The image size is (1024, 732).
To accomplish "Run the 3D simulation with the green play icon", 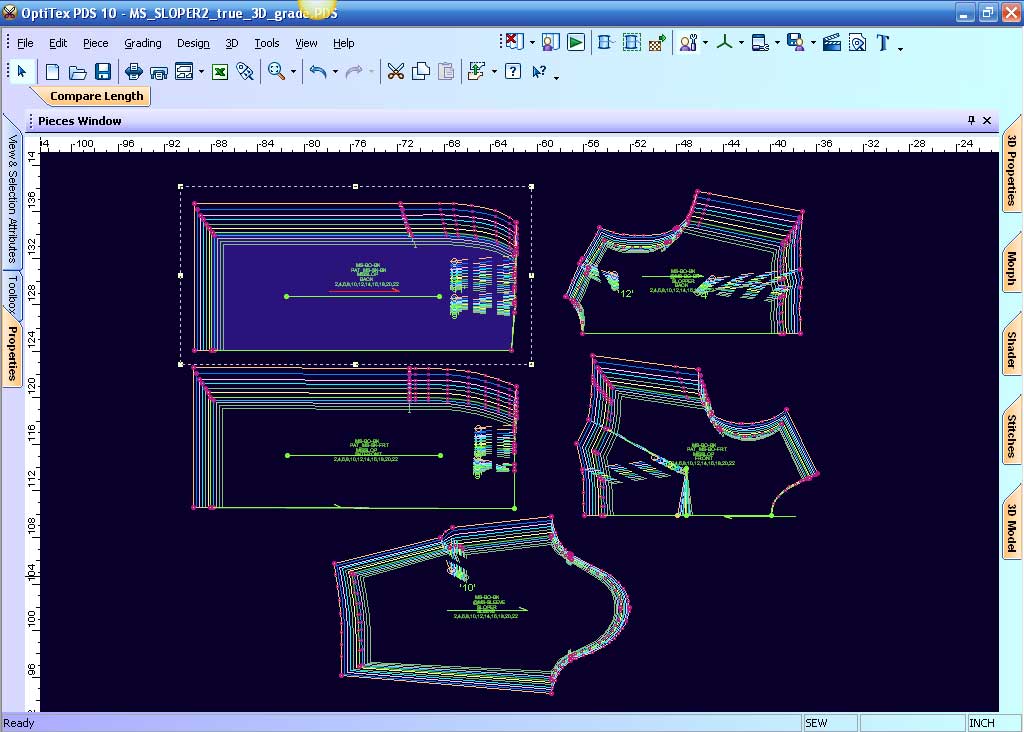I will (x=575, y=41).
